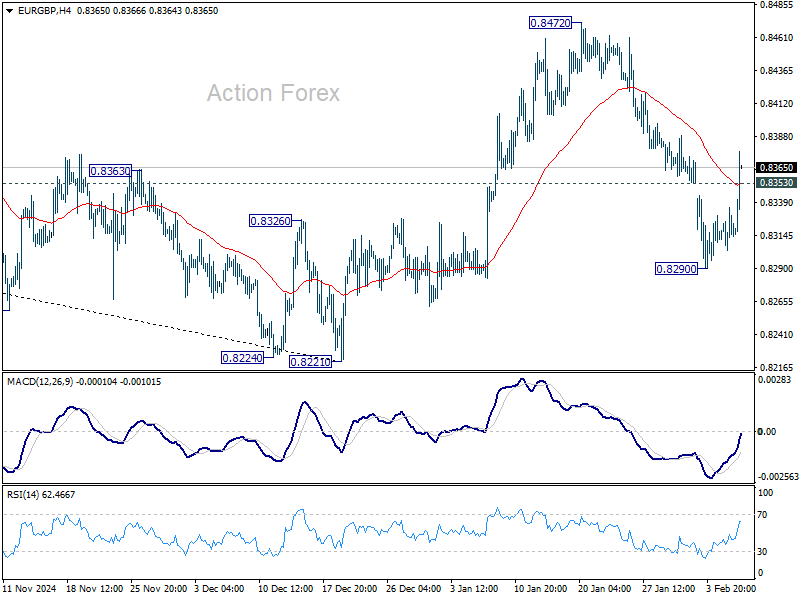The height and width of the screenshot is (600, 800).
Task: Click the 10 Dec 12:00 time label
Action: pos(285,588)
